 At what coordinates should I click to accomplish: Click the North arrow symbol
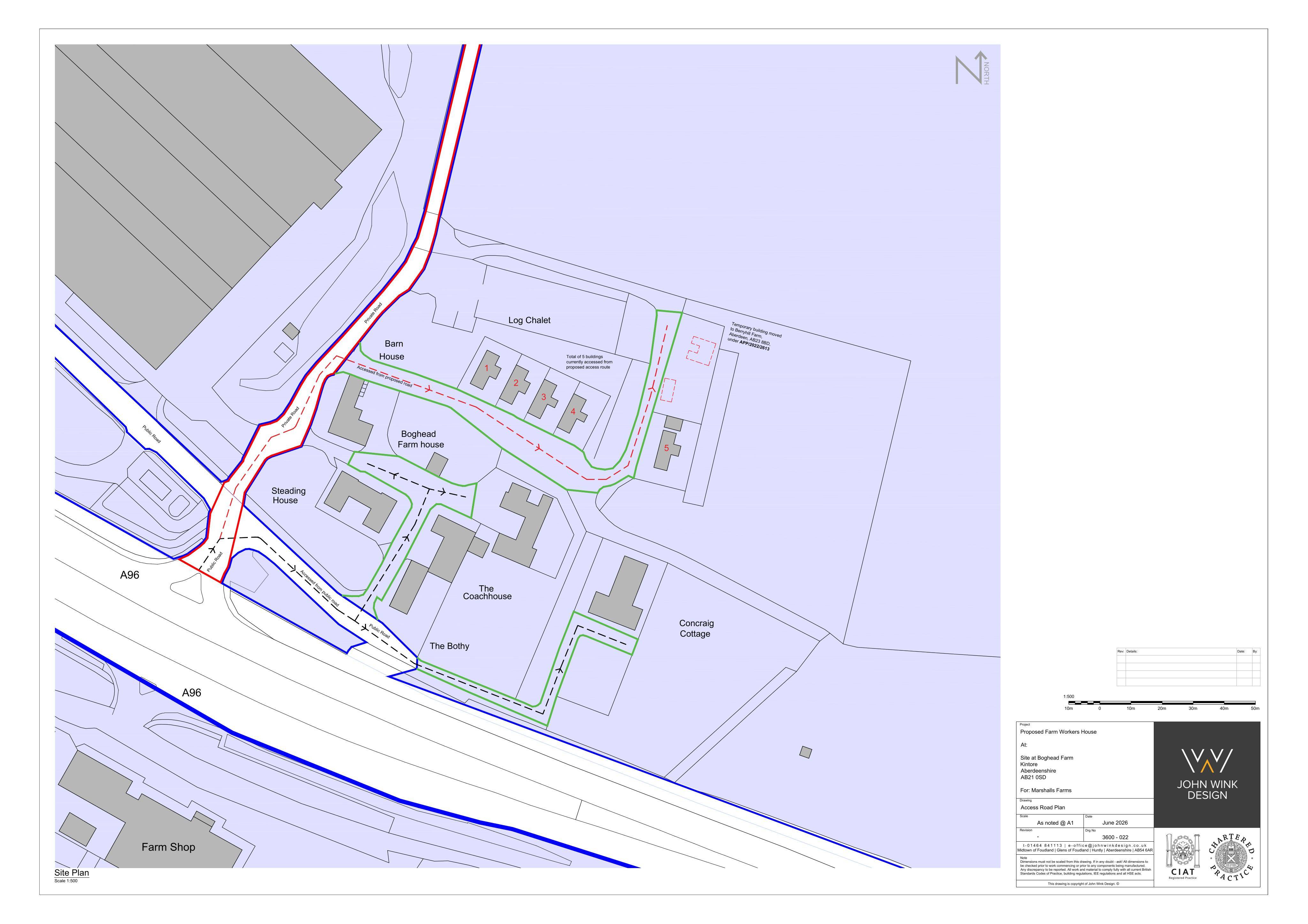tap(972, 68)
